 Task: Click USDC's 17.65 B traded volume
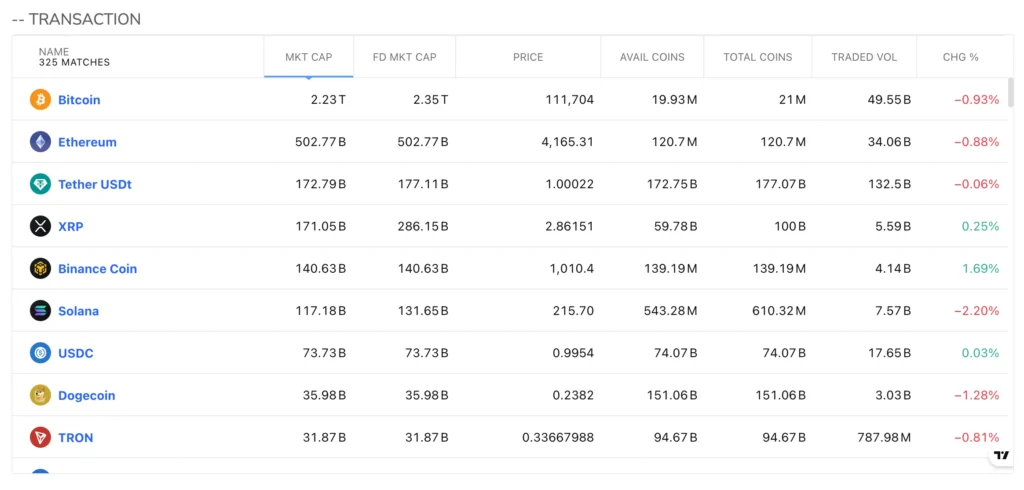point(888,353)
